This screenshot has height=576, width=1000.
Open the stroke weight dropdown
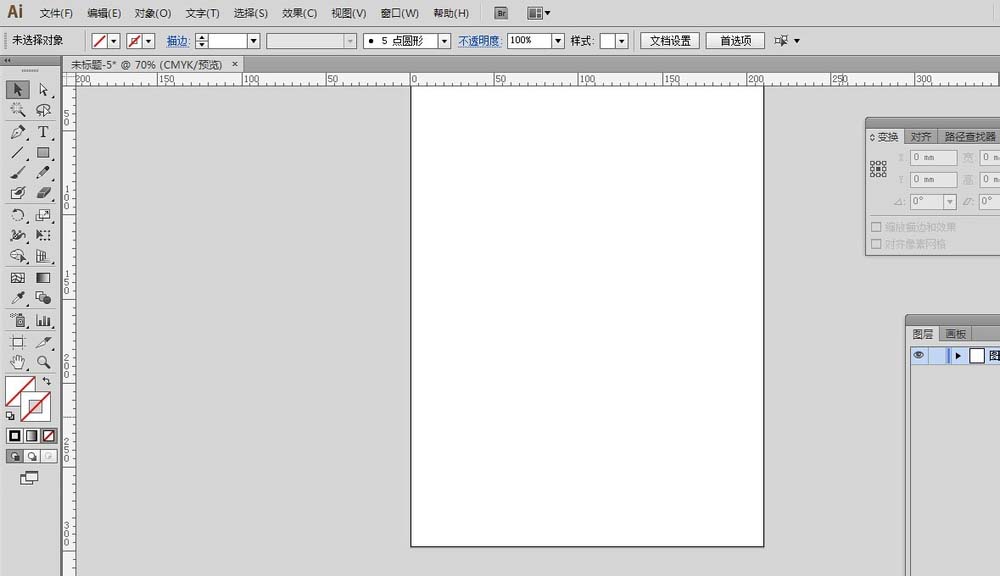(253, 41)
